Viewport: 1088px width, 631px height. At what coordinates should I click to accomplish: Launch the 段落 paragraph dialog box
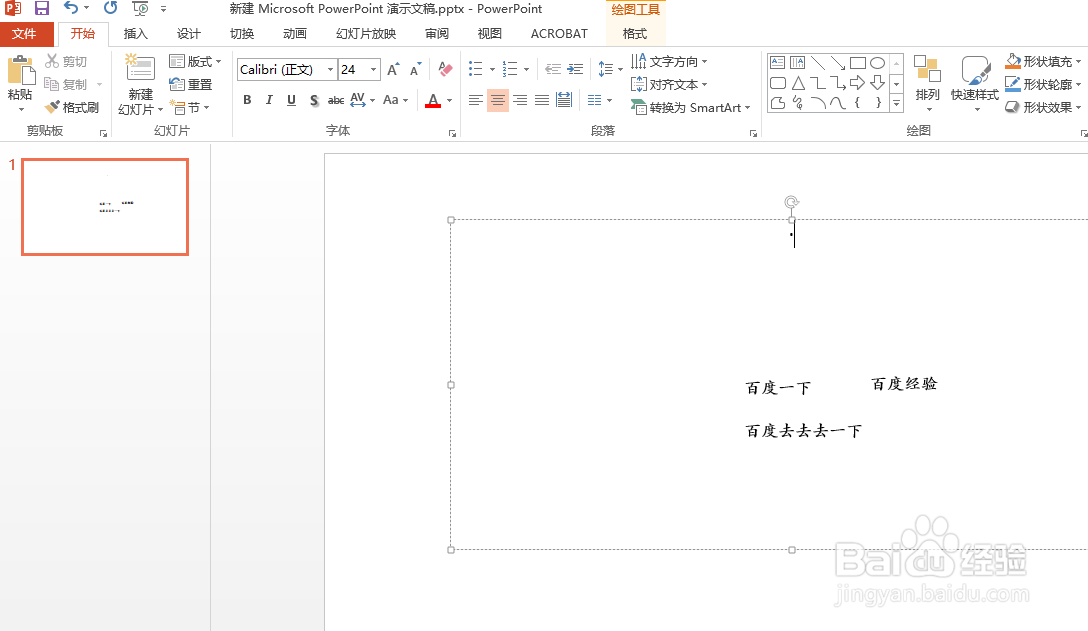(753, 133)
